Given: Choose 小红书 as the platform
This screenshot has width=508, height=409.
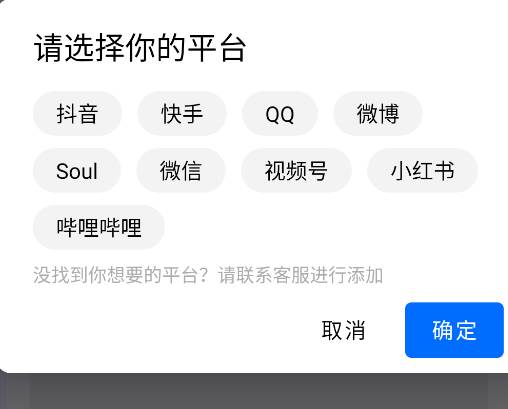Looking at the screenshot, I should click(422, 171).
